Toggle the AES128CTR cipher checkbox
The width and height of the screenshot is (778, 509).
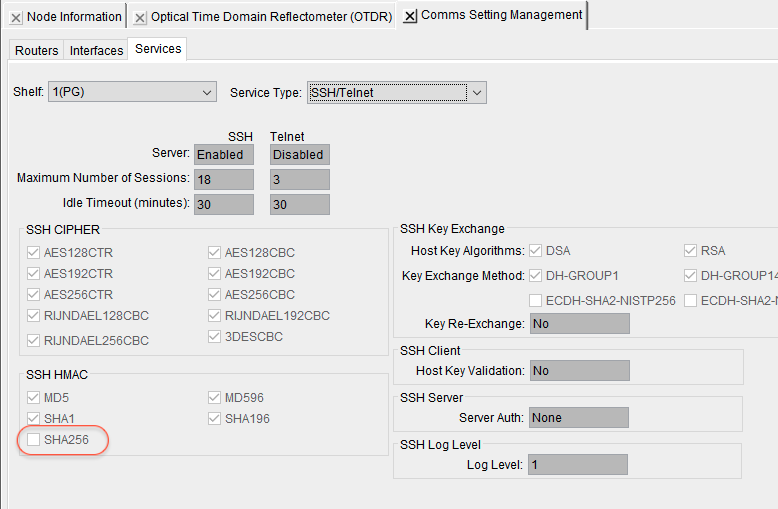click(x=33, y=253)
